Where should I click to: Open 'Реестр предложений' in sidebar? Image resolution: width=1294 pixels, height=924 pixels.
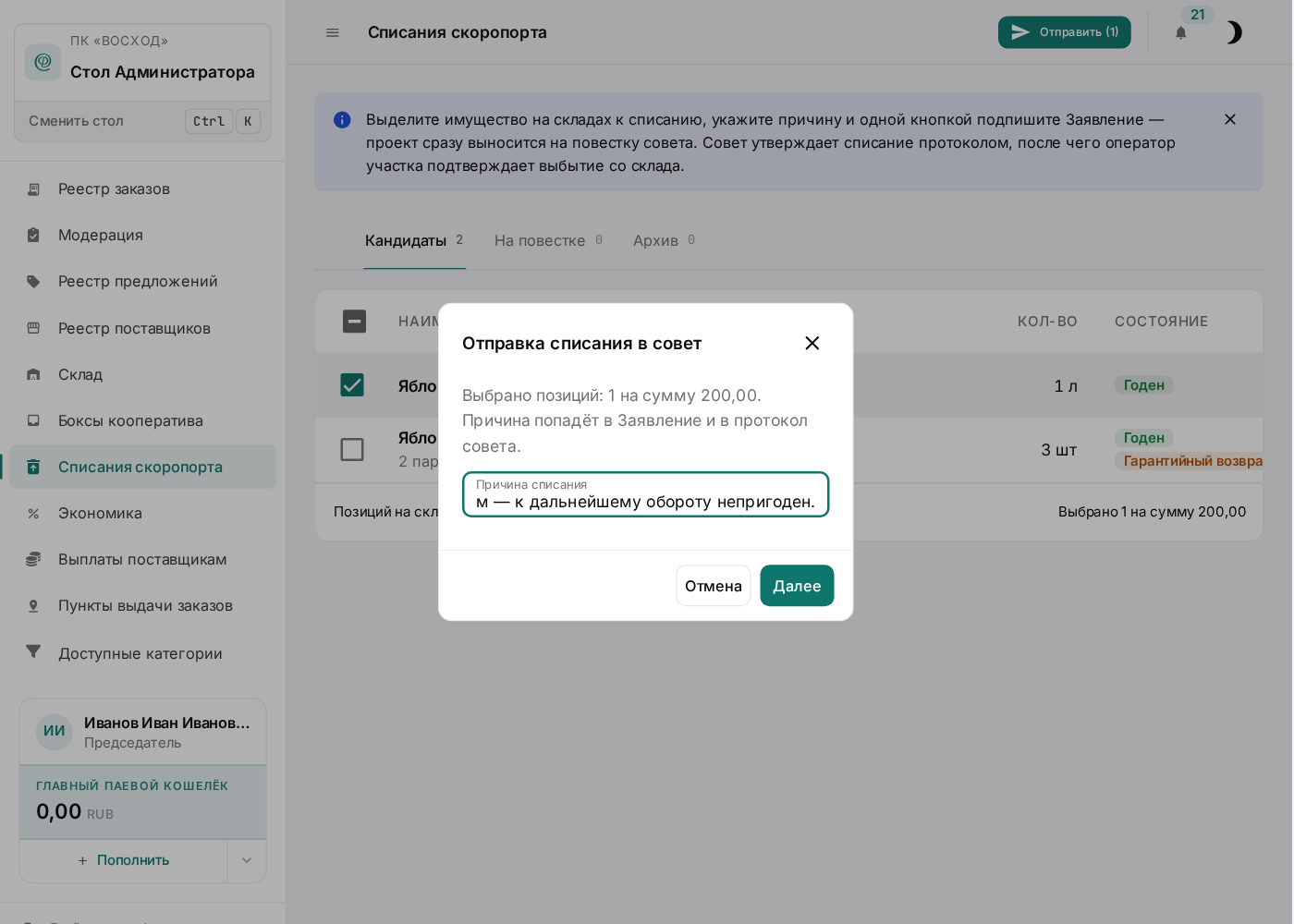click(x=143, y=281)
